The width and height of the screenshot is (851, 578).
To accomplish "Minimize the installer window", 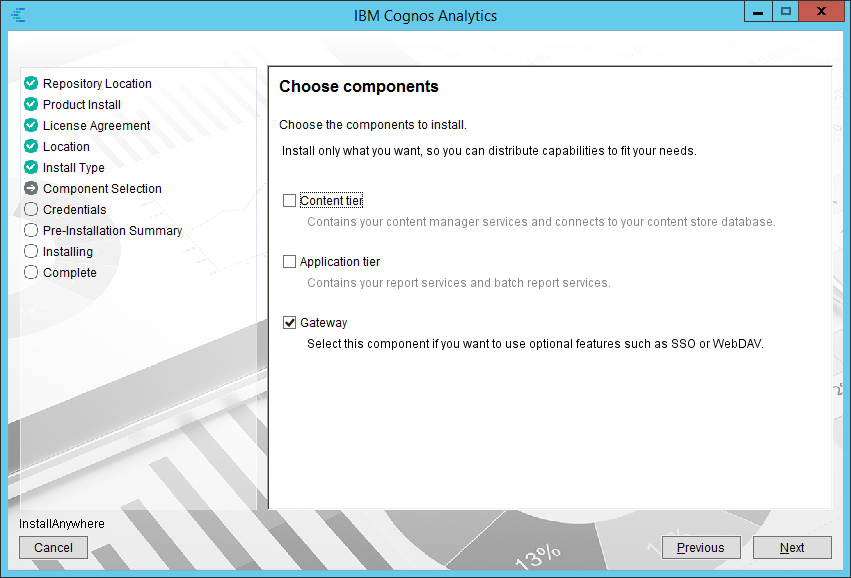I will pos(758,11).
